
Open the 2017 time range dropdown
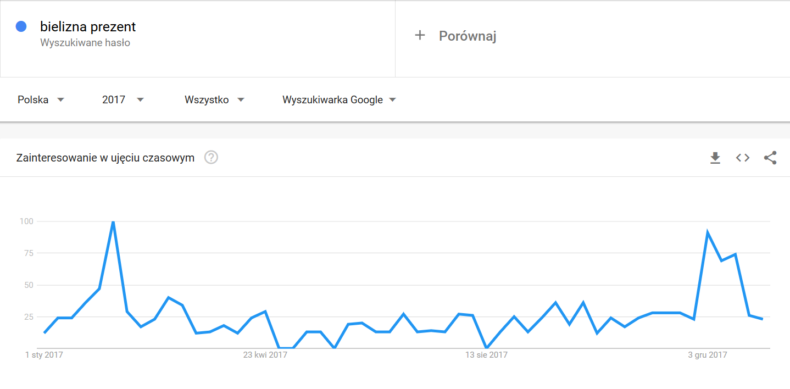(123, 100)
